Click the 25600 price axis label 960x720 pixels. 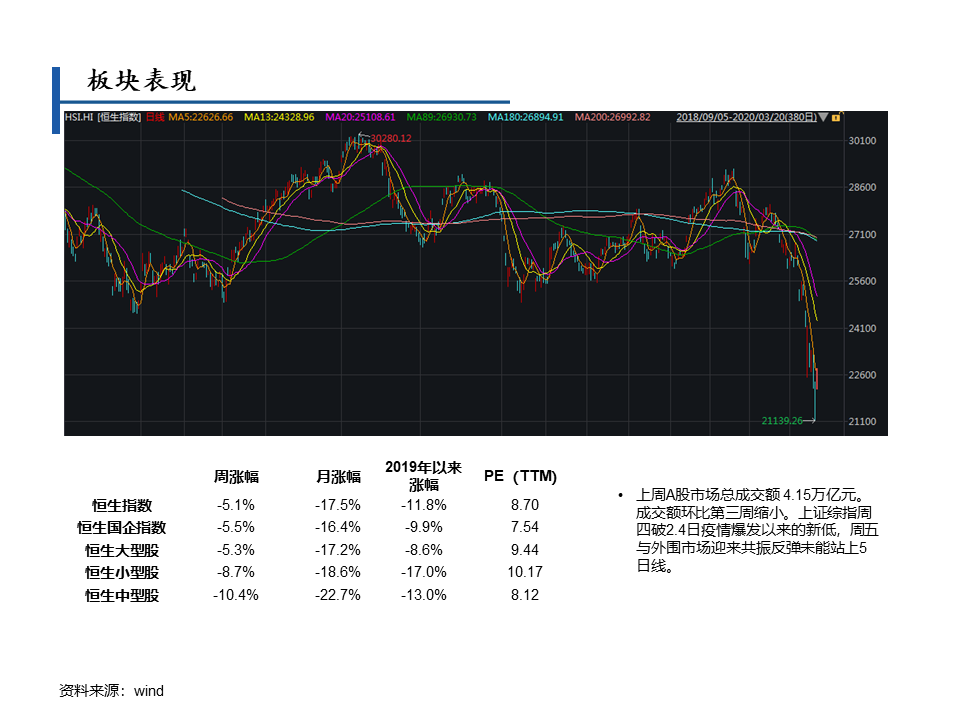(862, 282)
